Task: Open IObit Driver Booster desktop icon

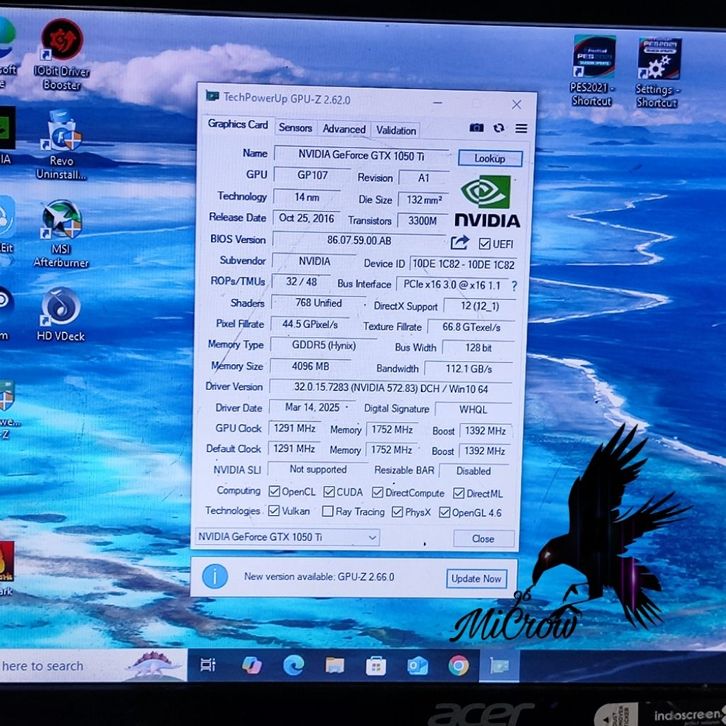Action: point(62,46)
